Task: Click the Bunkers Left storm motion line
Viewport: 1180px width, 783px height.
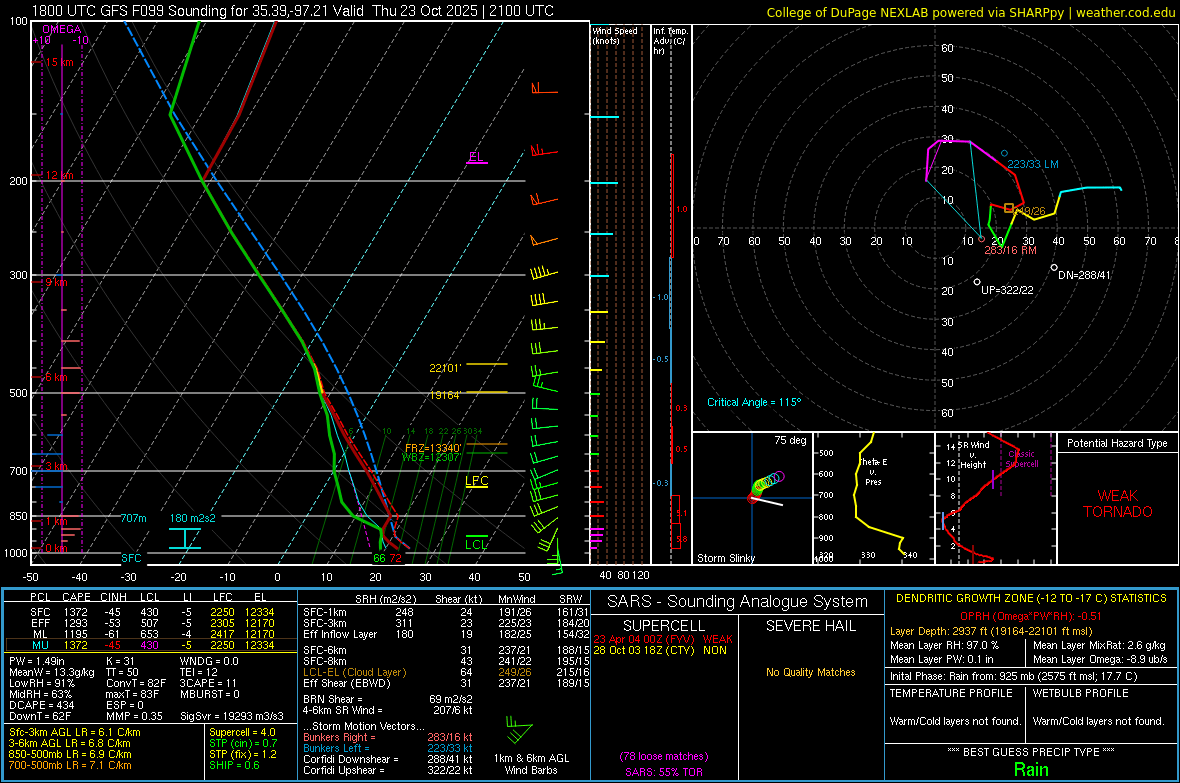Action: point(388,748)
